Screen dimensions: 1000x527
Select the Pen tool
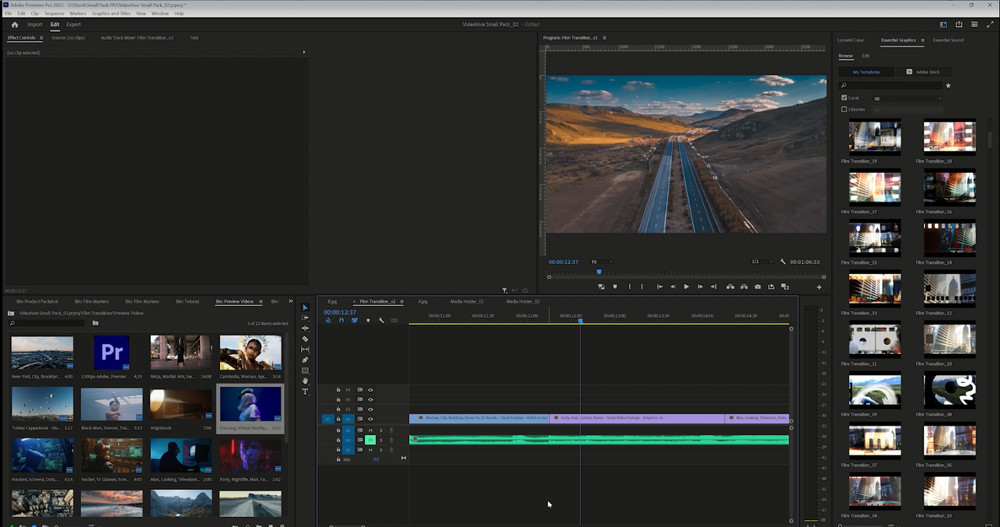pyautogui.click(x=305, y=360)
